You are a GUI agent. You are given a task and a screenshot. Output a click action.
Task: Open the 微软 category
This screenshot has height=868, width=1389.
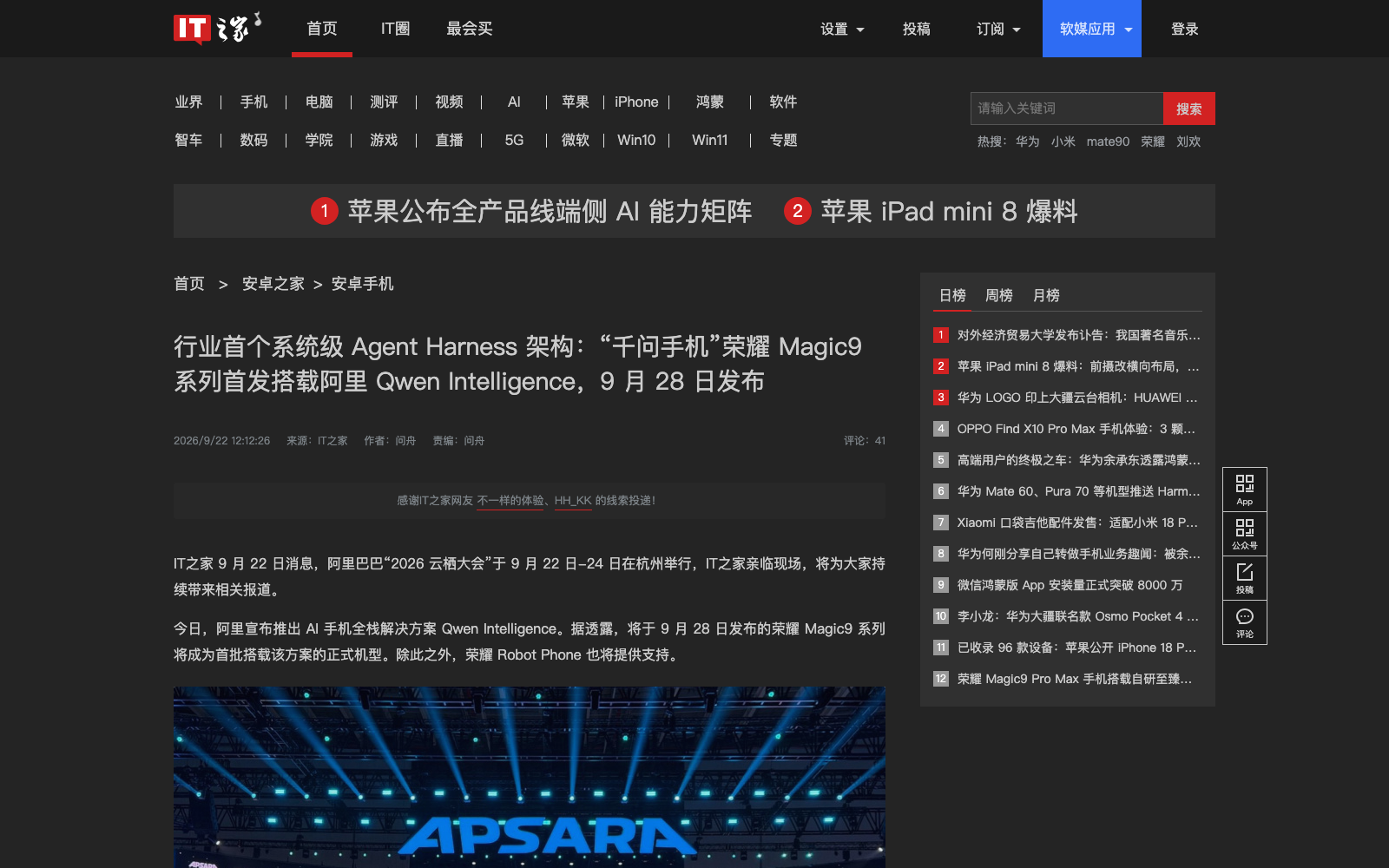[x=576, y=140]
